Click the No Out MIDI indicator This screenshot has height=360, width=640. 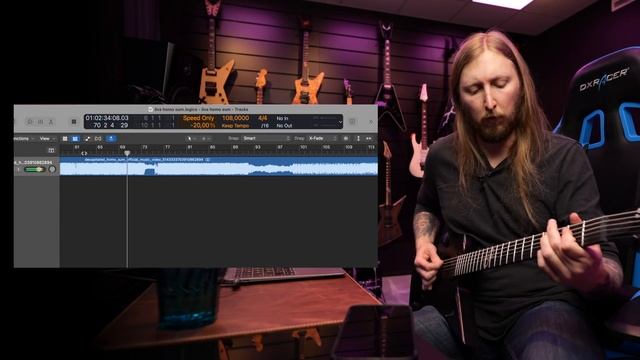[x=284, y=126]
